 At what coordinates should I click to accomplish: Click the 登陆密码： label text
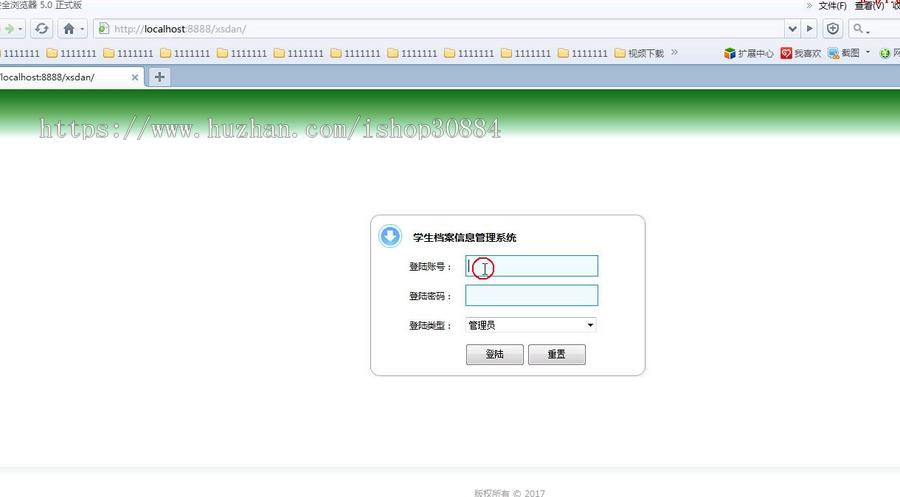[430, 296]
